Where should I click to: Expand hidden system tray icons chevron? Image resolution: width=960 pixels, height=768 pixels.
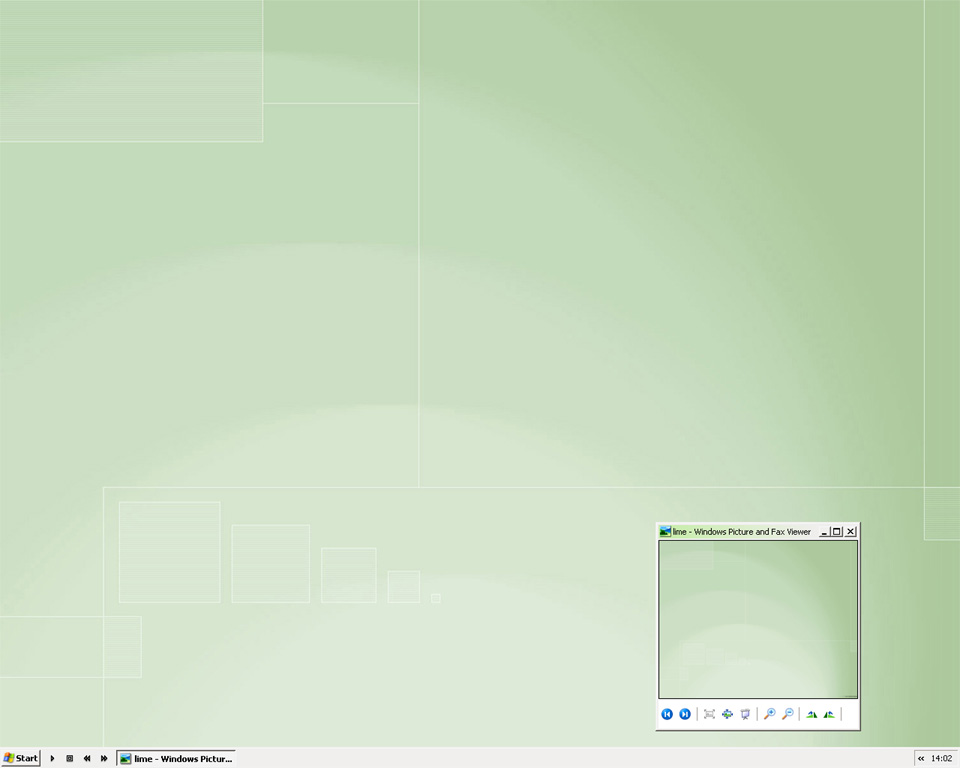921,759
